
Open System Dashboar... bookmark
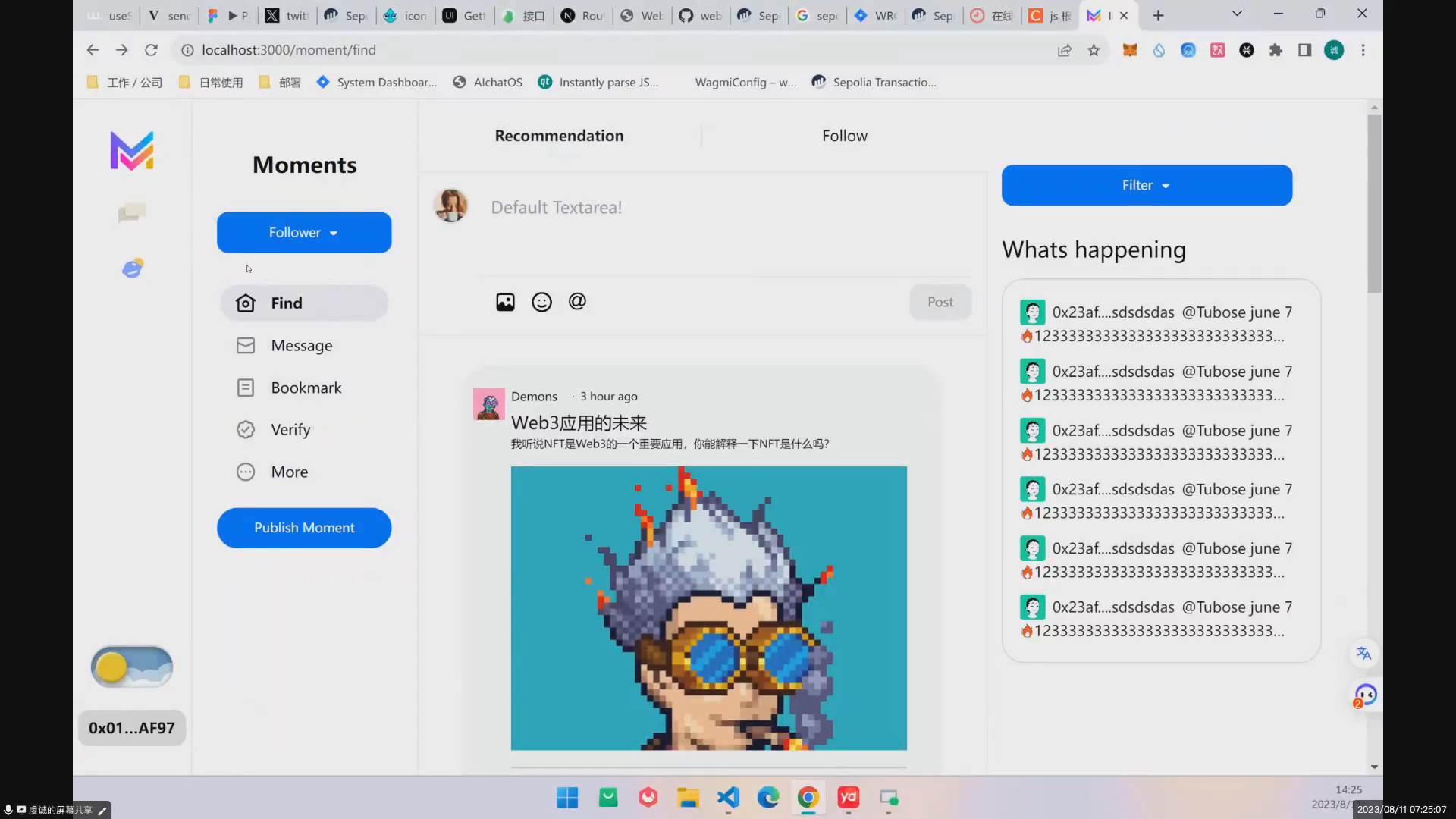click(377, 83)
